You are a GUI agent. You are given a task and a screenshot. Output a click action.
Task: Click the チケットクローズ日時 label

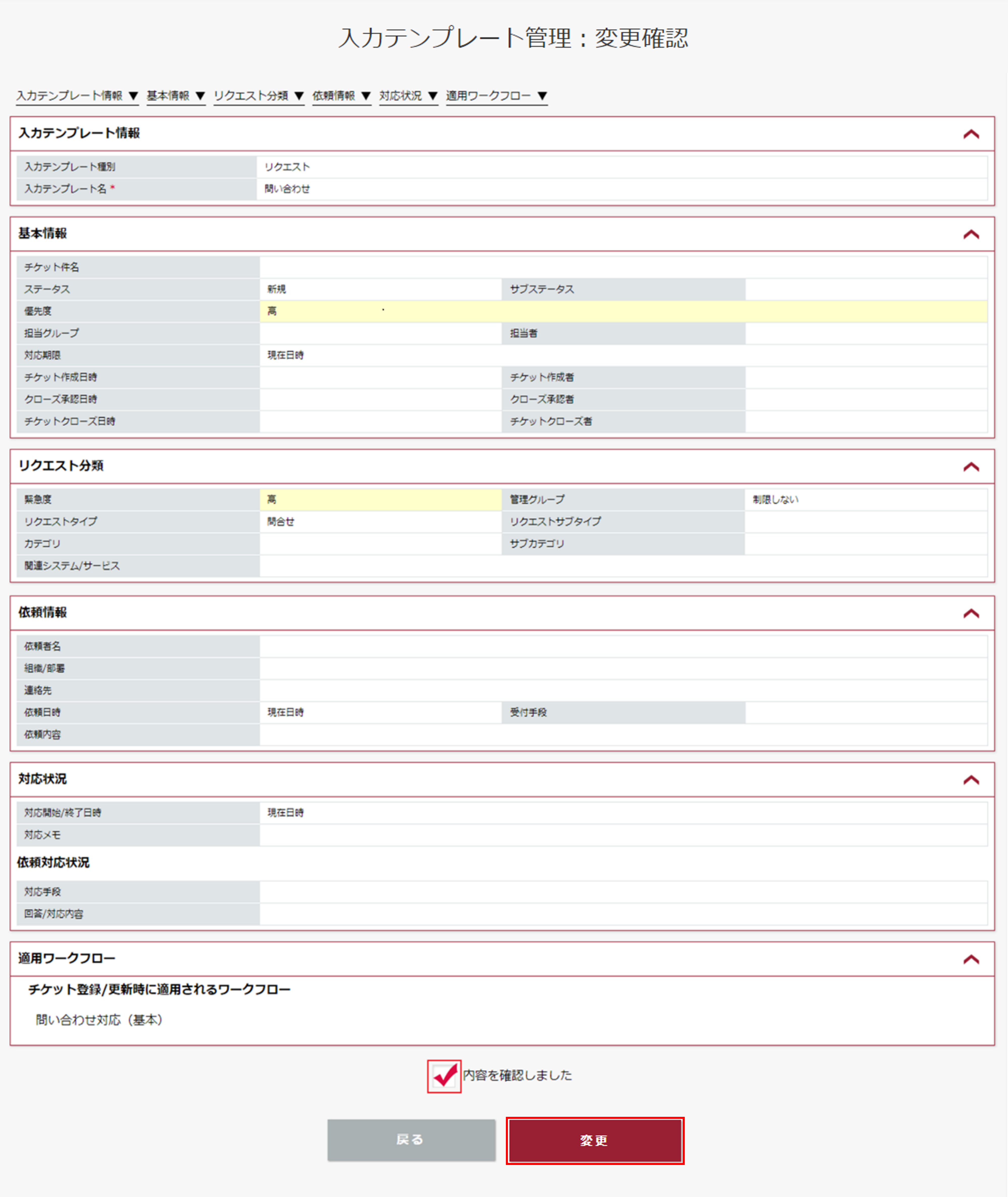70,421
